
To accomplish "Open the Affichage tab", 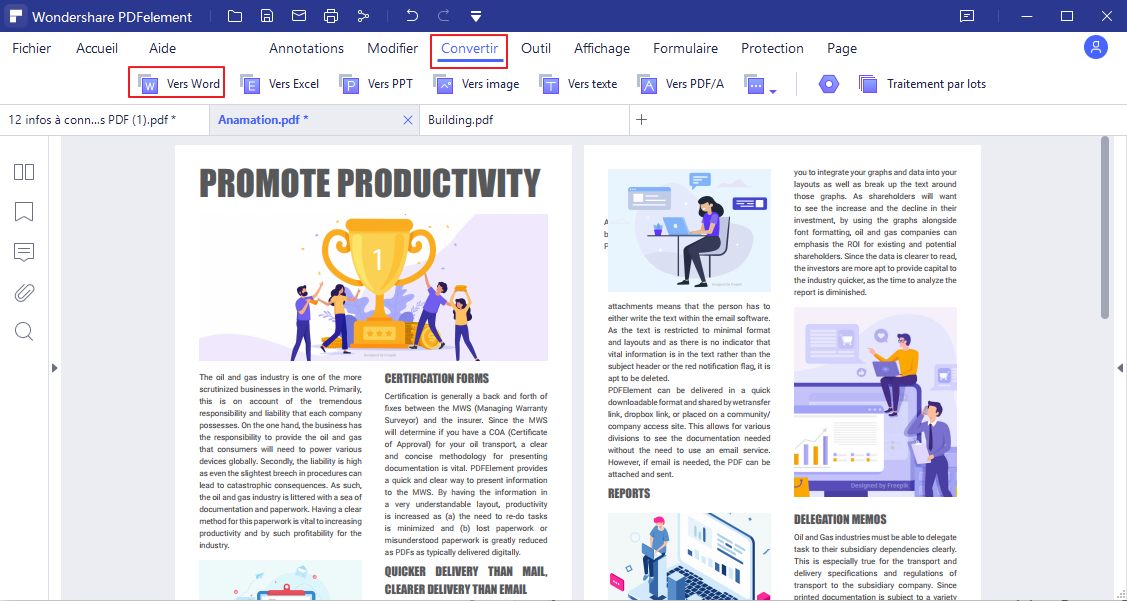I will point(602,48).
